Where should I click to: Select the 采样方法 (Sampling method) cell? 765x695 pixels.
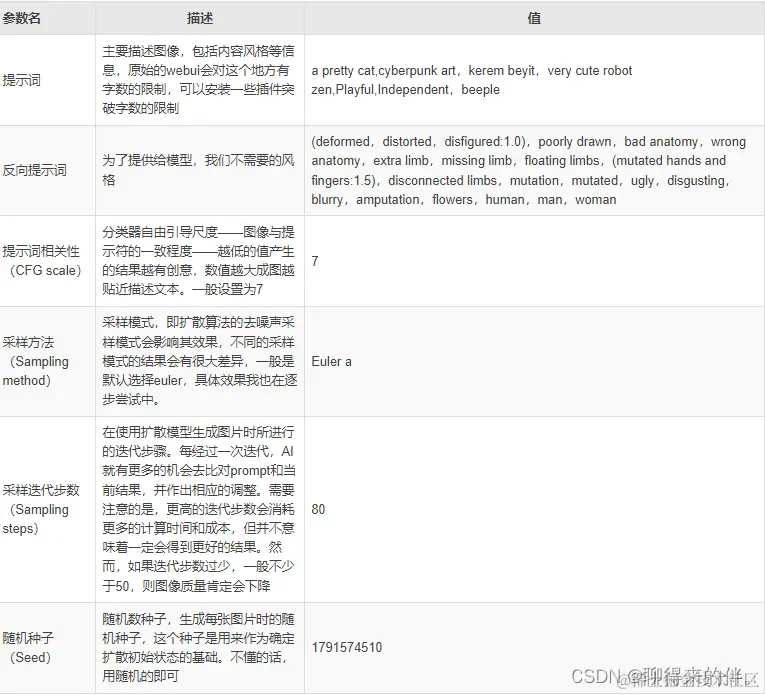pos(47,361)
